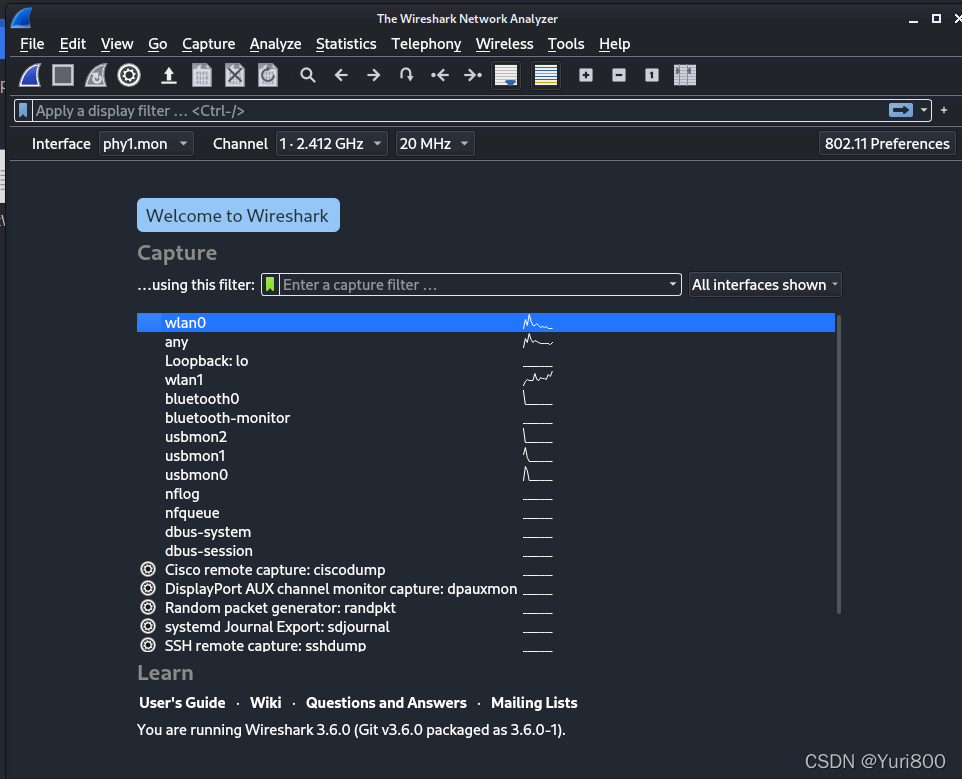Go to specified packet
Viewport: 962px width, 779px height.
pos(406,75)
